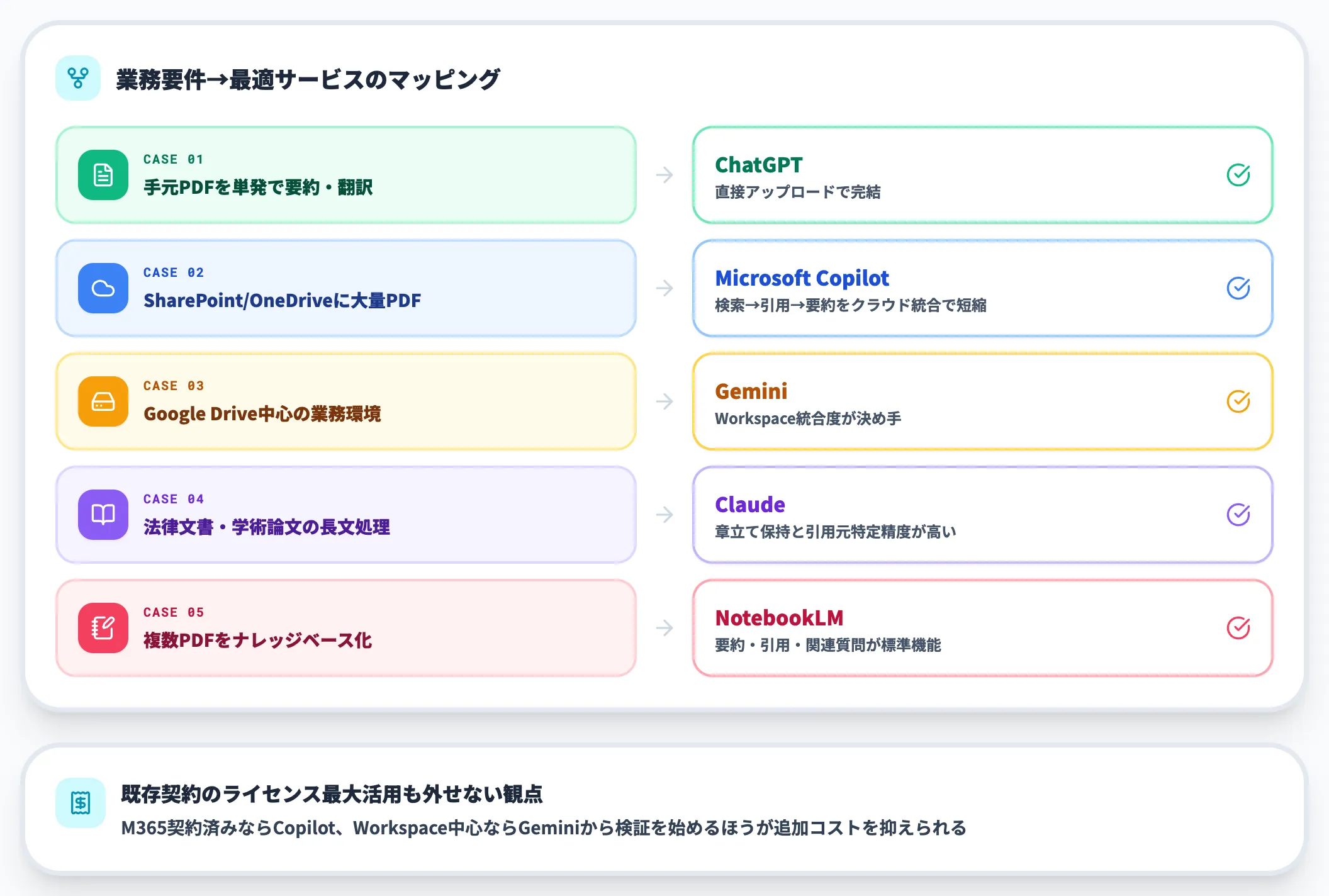
Task: Click the Gemini service name
Action: click(751, 391)
